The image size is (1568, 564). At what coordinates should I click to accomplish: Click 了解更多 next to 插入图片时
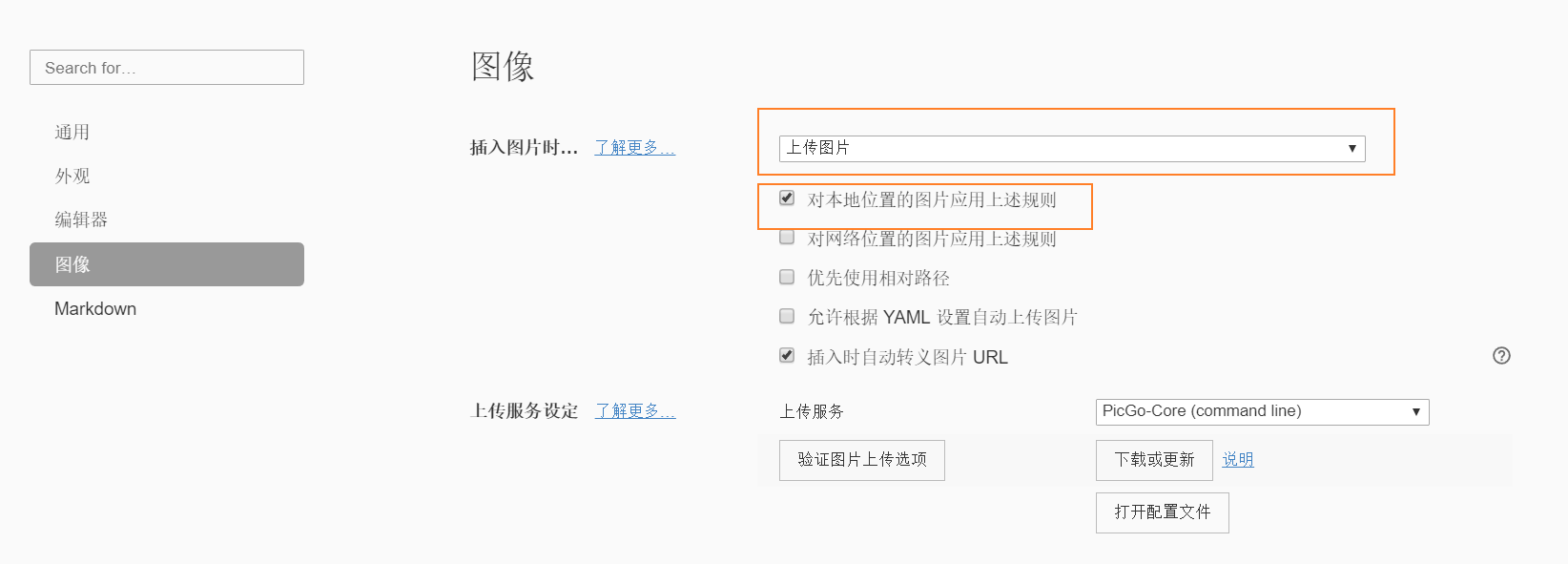coord(635,148)
